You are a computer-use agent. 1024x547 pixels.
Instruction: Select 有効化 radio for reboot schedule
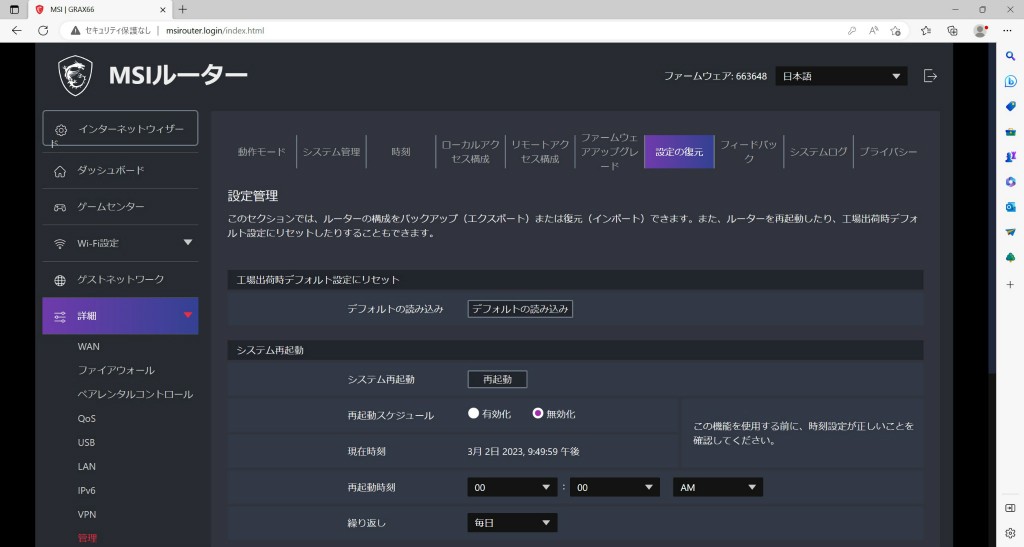473,413
